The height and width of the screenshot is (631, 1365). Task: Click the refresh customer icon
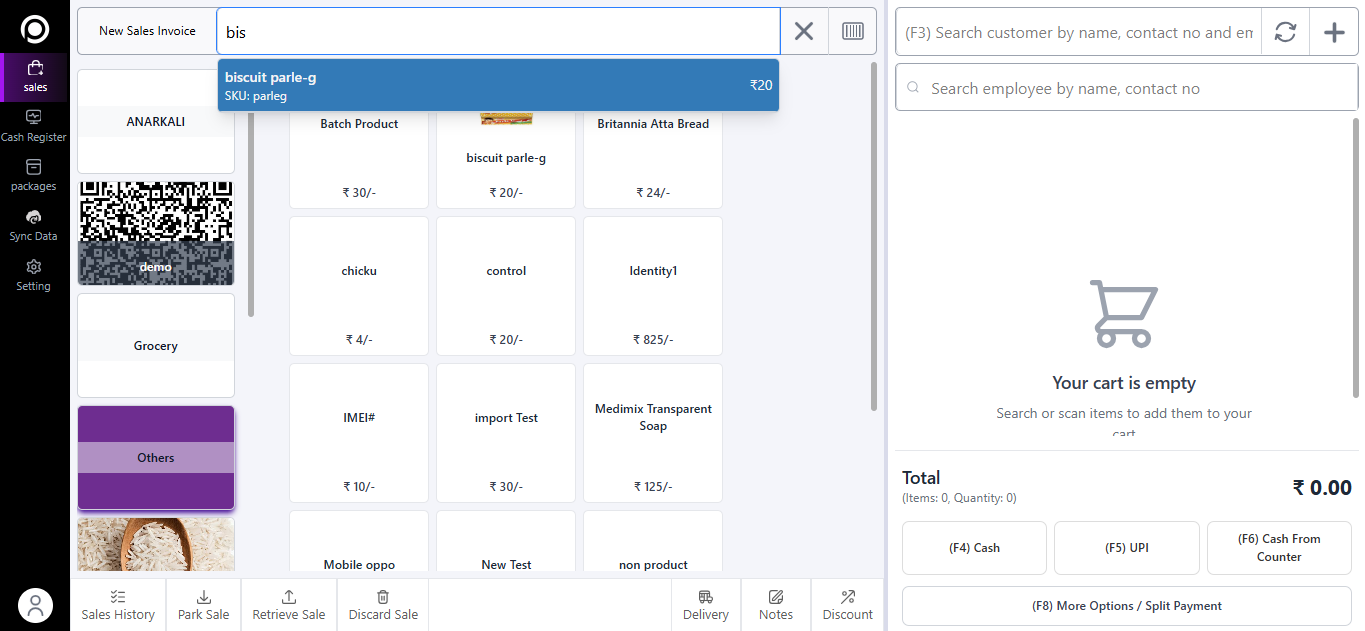pos(1285,32)
